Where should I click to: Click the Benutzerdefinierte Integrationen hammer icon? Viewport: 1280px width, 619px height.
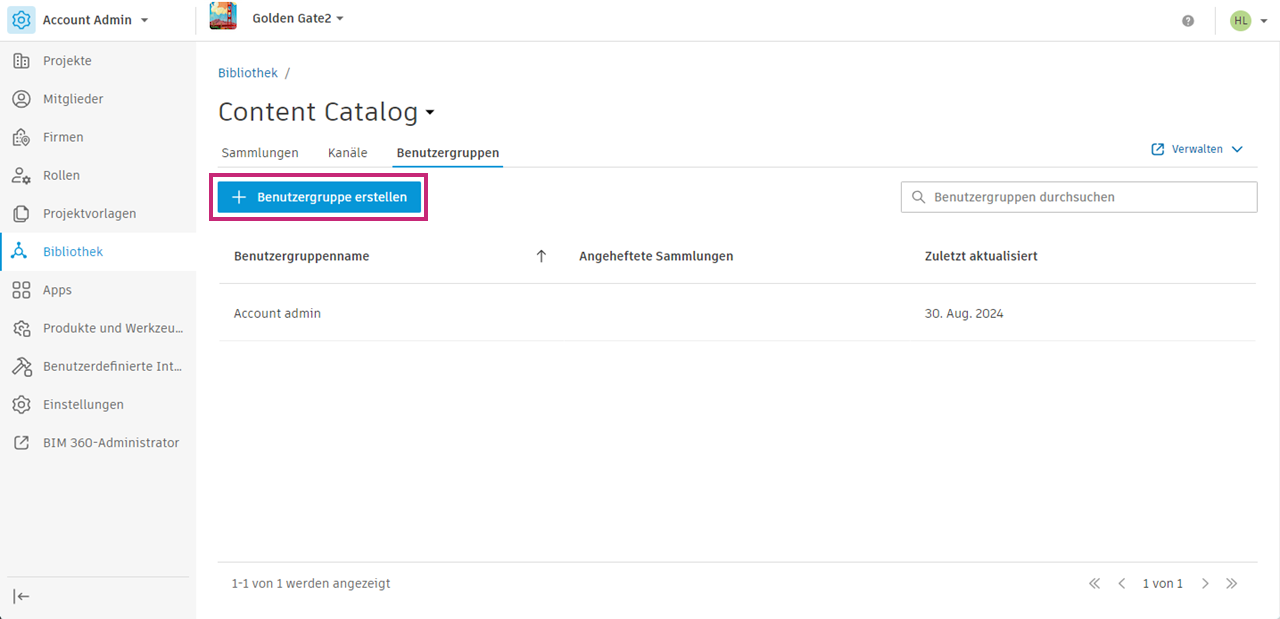coord(21,366)
